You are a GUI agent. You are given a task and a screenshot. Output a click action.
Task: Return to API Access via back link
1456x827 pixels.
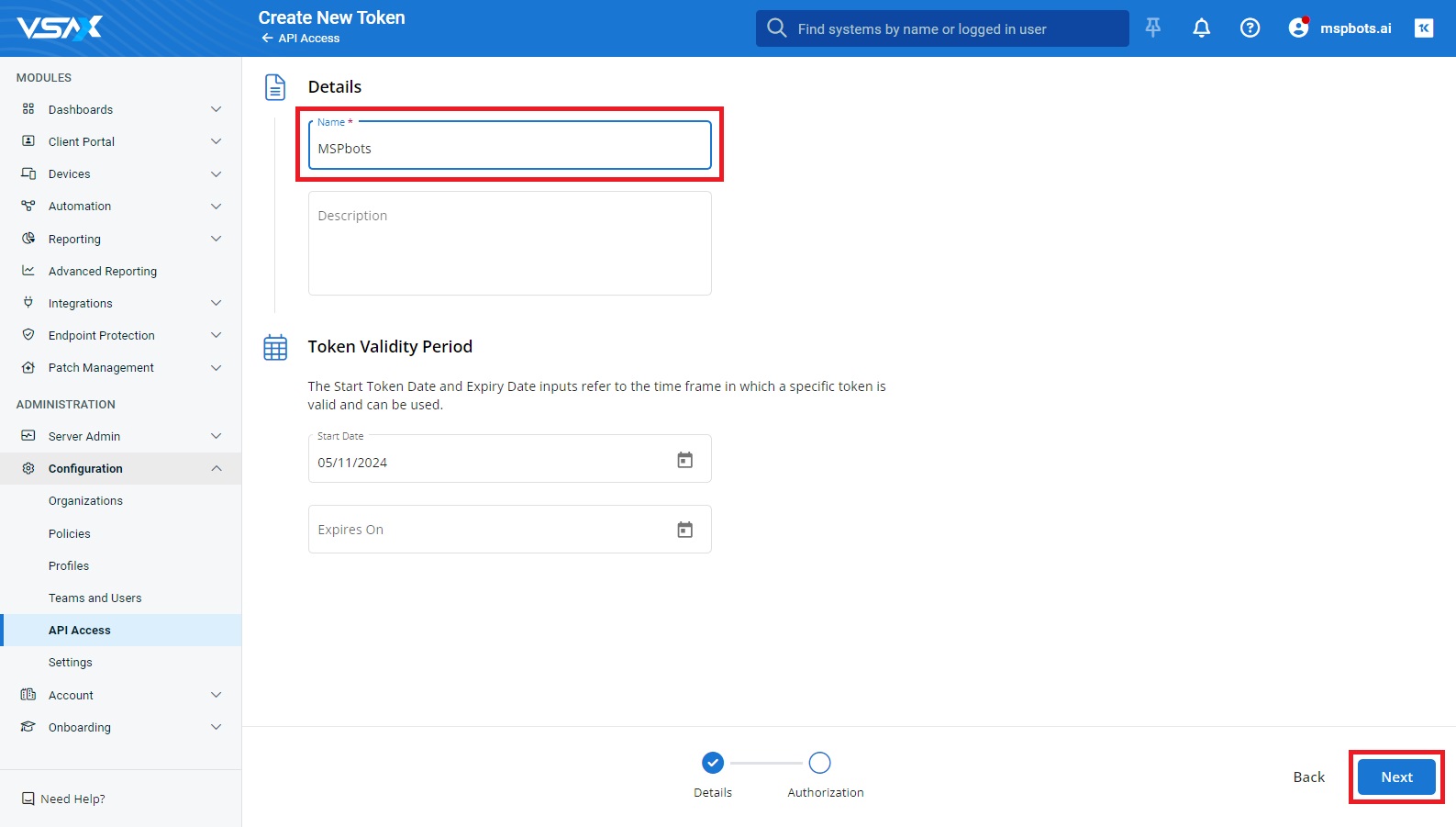(x=301, y=39)
